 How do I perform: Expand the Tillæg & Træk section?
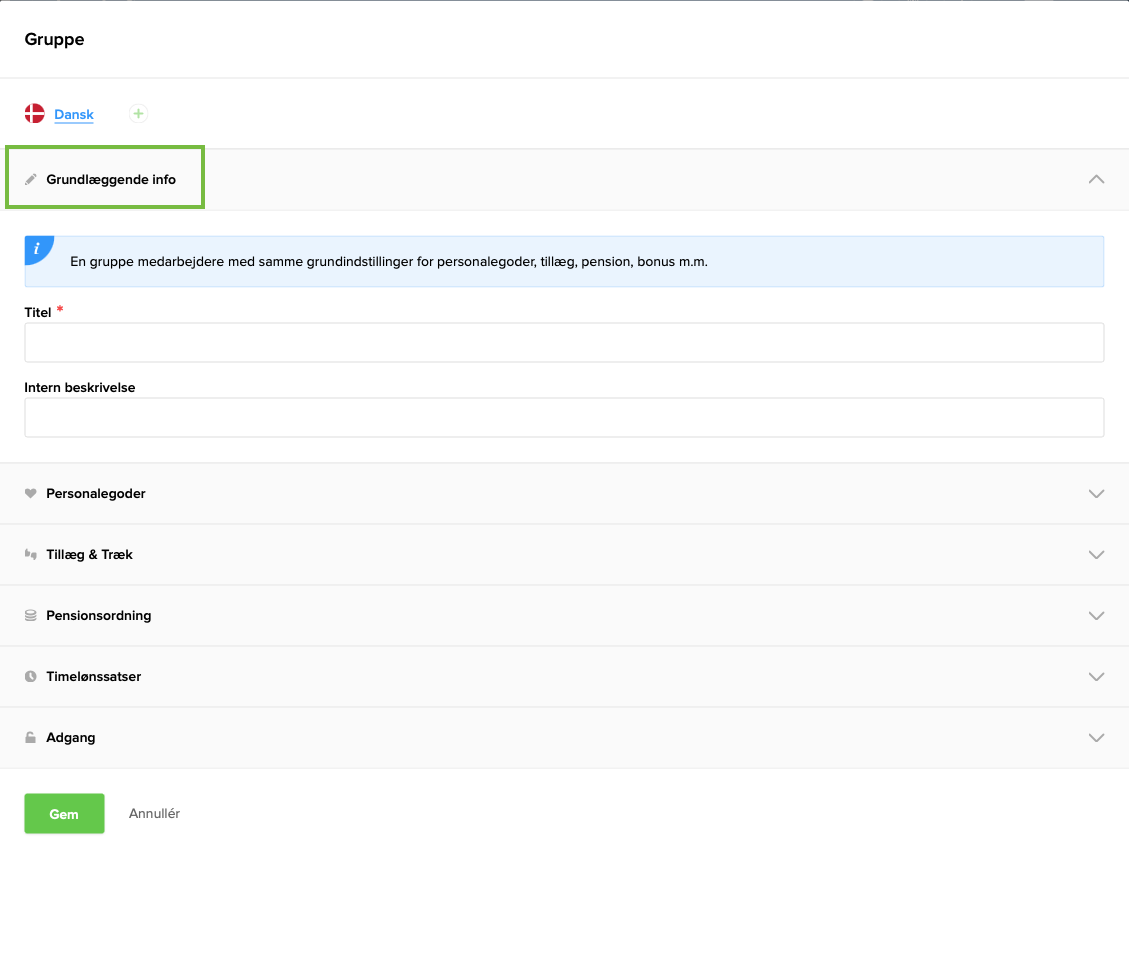click(x=1096, y=554)
